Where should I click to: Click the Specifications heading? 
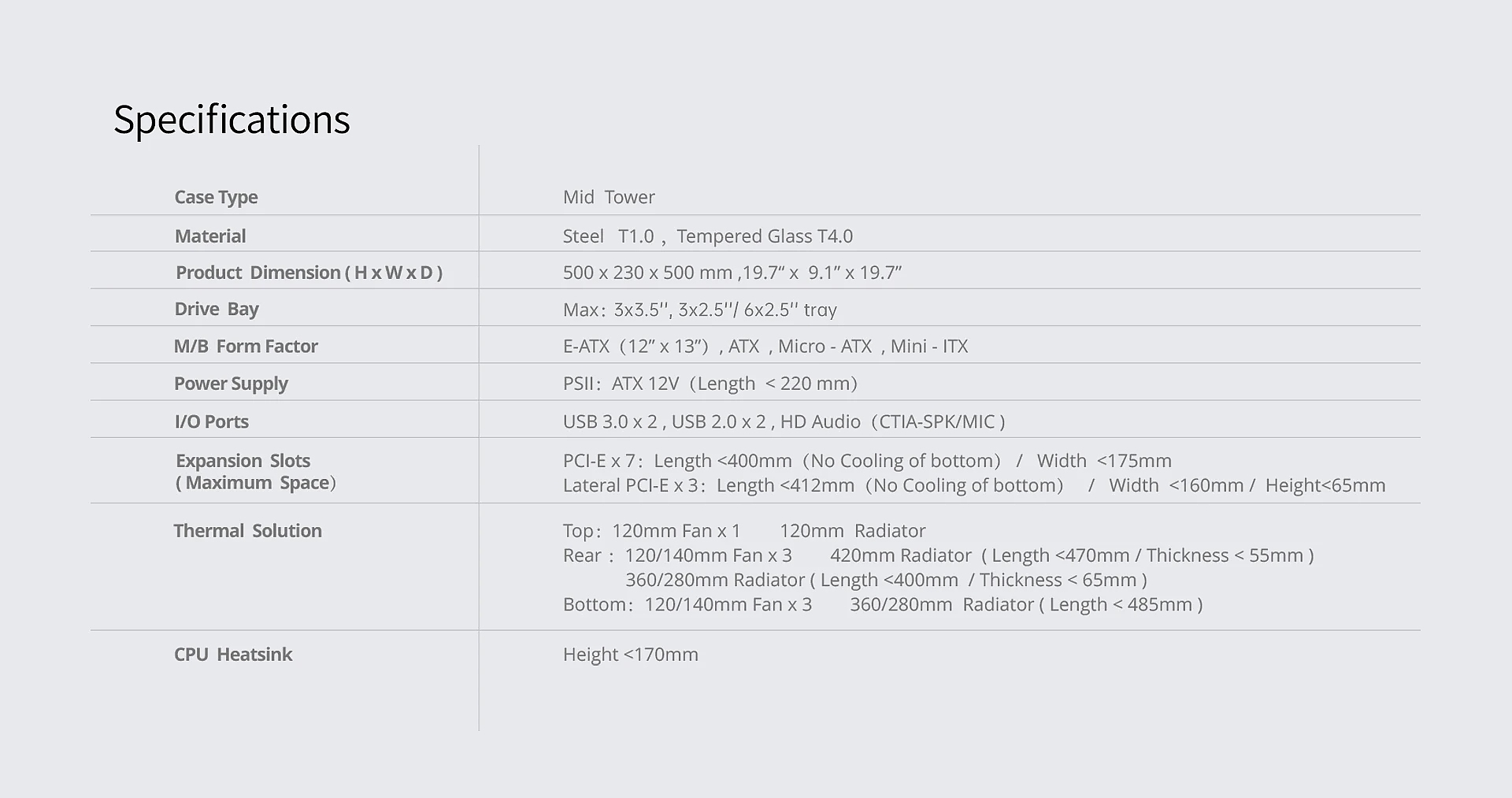232,120
